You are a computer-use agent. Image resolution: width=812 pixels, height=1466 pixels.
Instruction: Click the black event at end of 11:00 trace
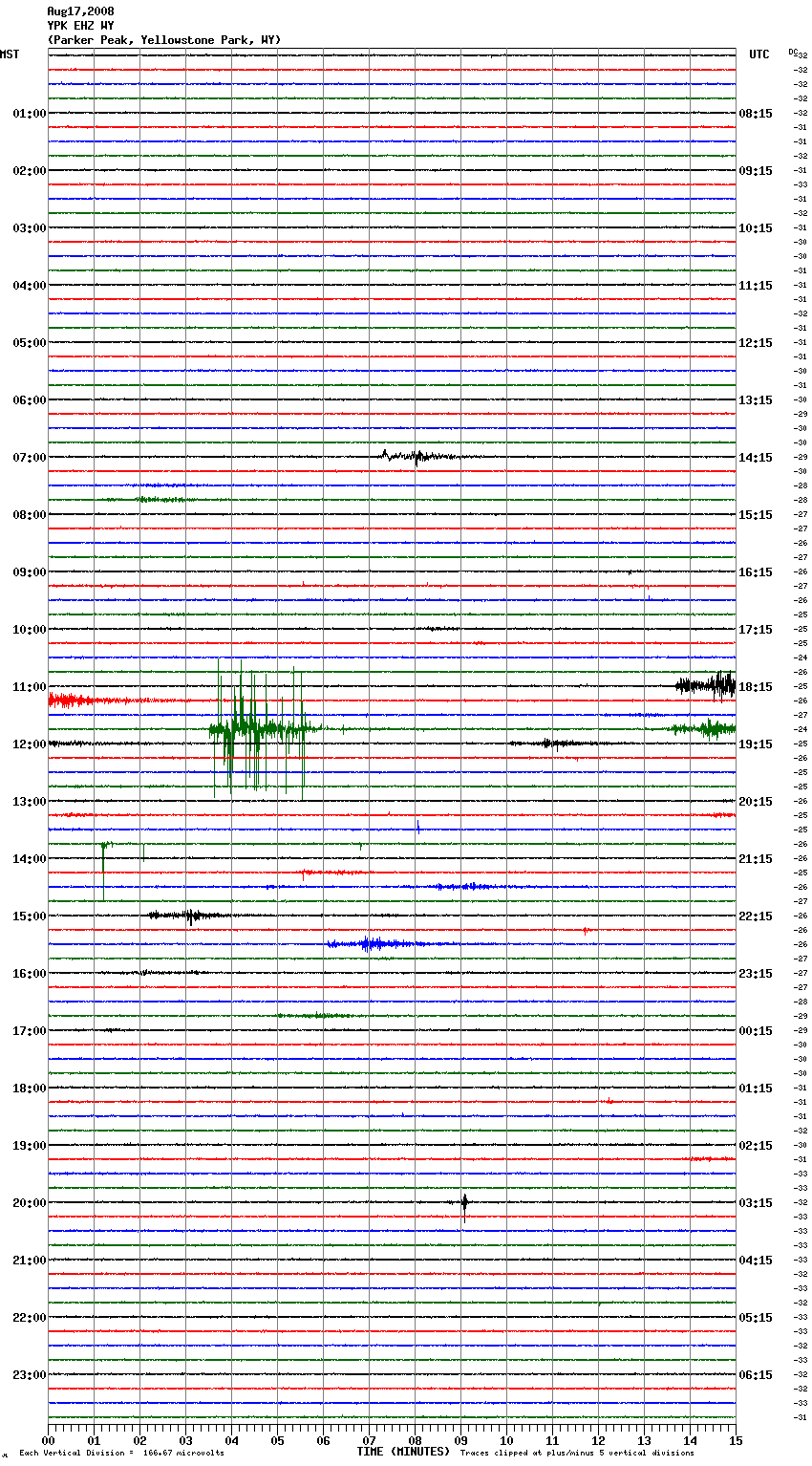click(706, 684)
